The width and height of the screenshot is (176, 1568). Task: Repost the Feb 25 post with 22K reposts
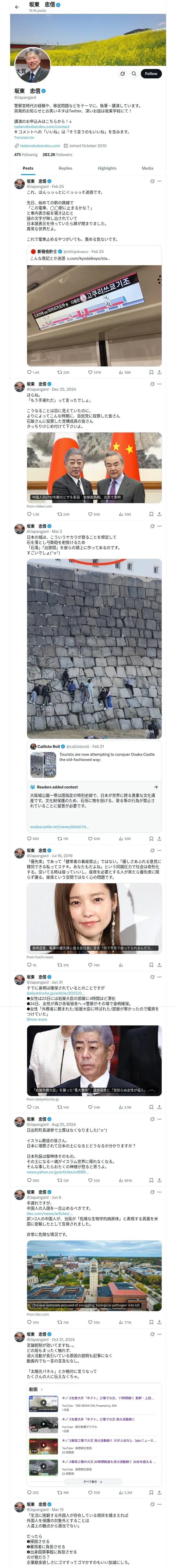pos(63,372)
